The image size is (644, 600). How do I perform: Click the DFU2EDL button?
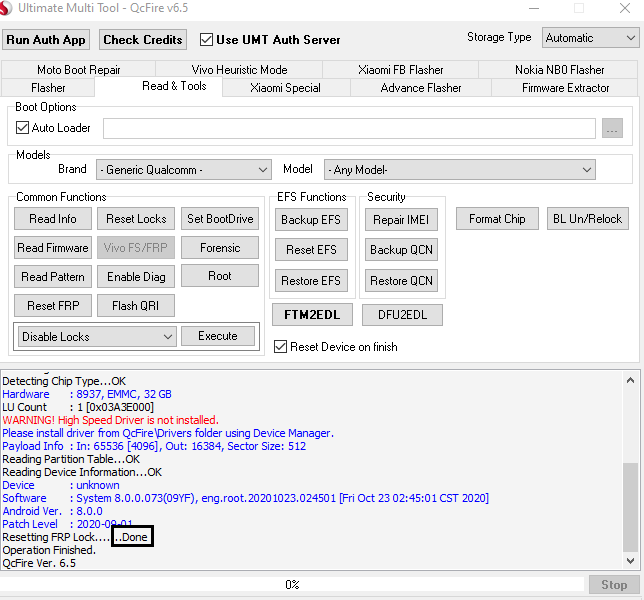tap(402, 315)
